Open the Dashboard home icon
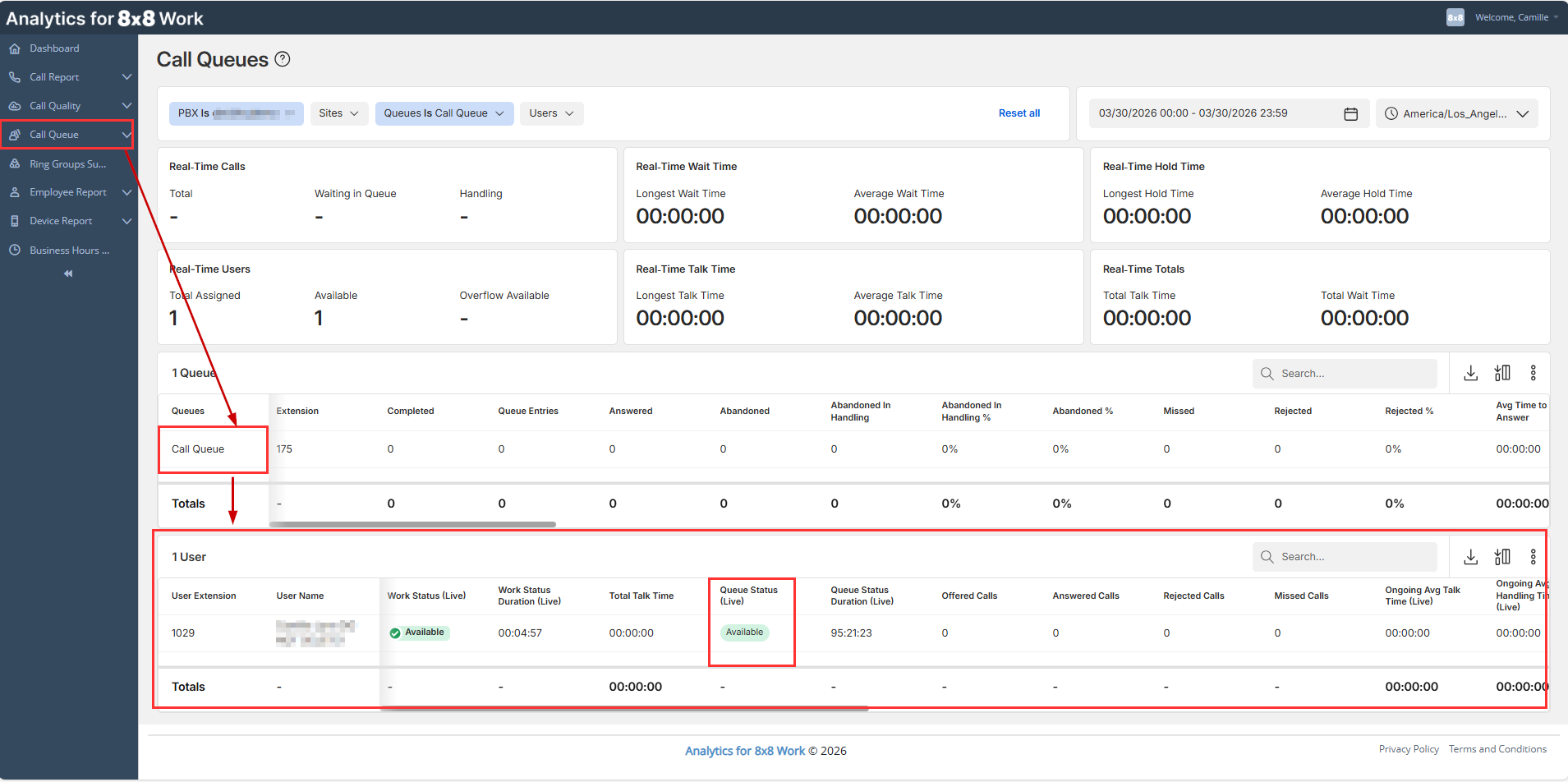 15,48
